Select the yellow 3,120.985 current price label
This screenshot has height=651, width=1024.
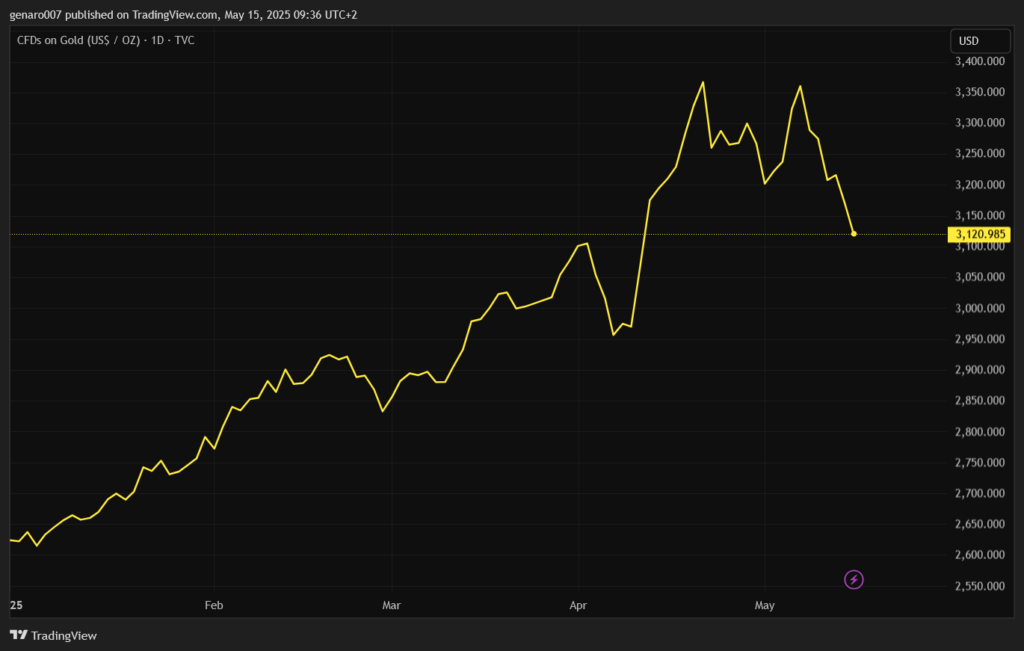point(980,234)
